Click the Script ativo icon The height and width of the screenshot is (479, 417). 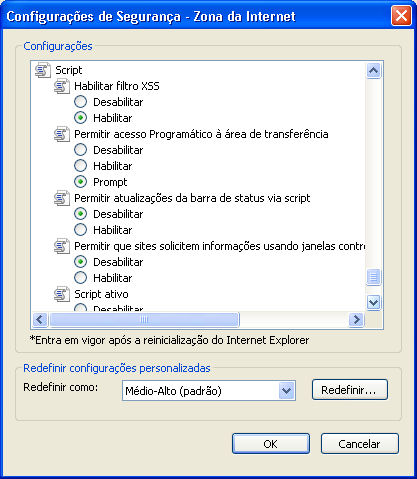tap(62, 294)
